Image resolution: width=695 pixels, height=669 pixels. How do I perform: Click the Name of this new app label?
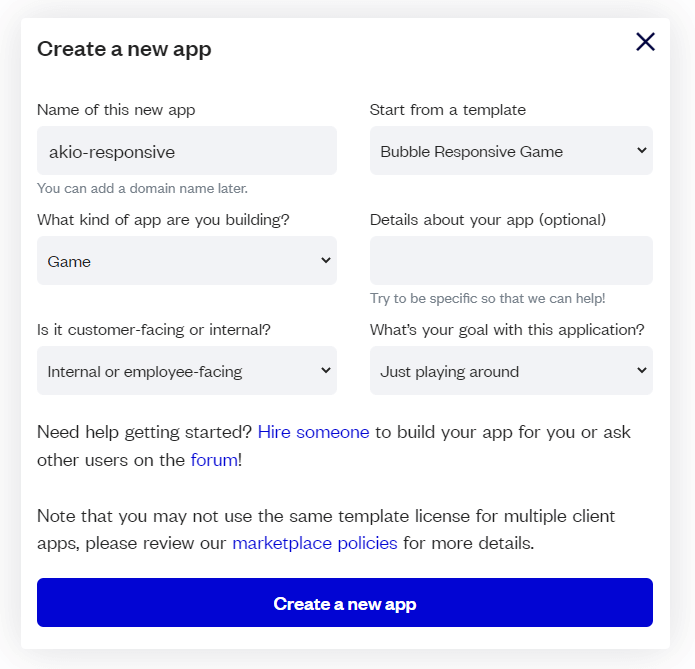click(x=116, y=110)
